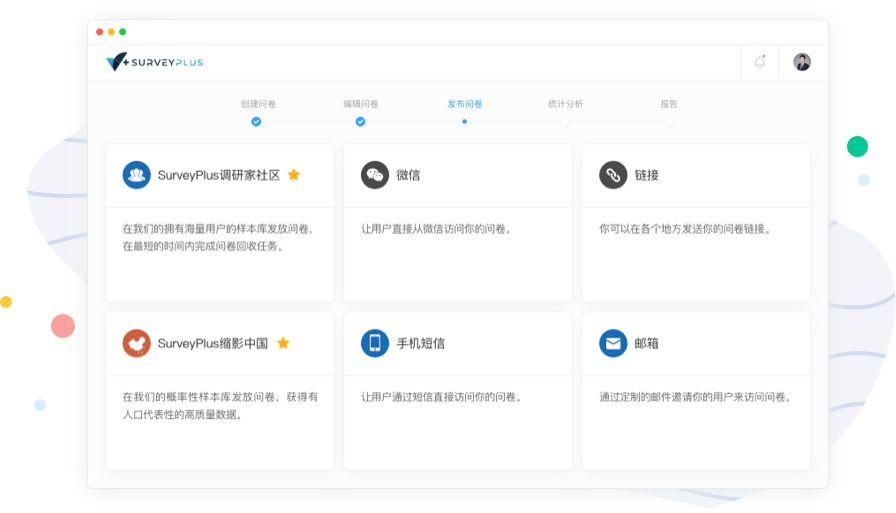Click the empty step circle under 统计分析
Screen dimensions: 896x513
(x=565, y=122)
